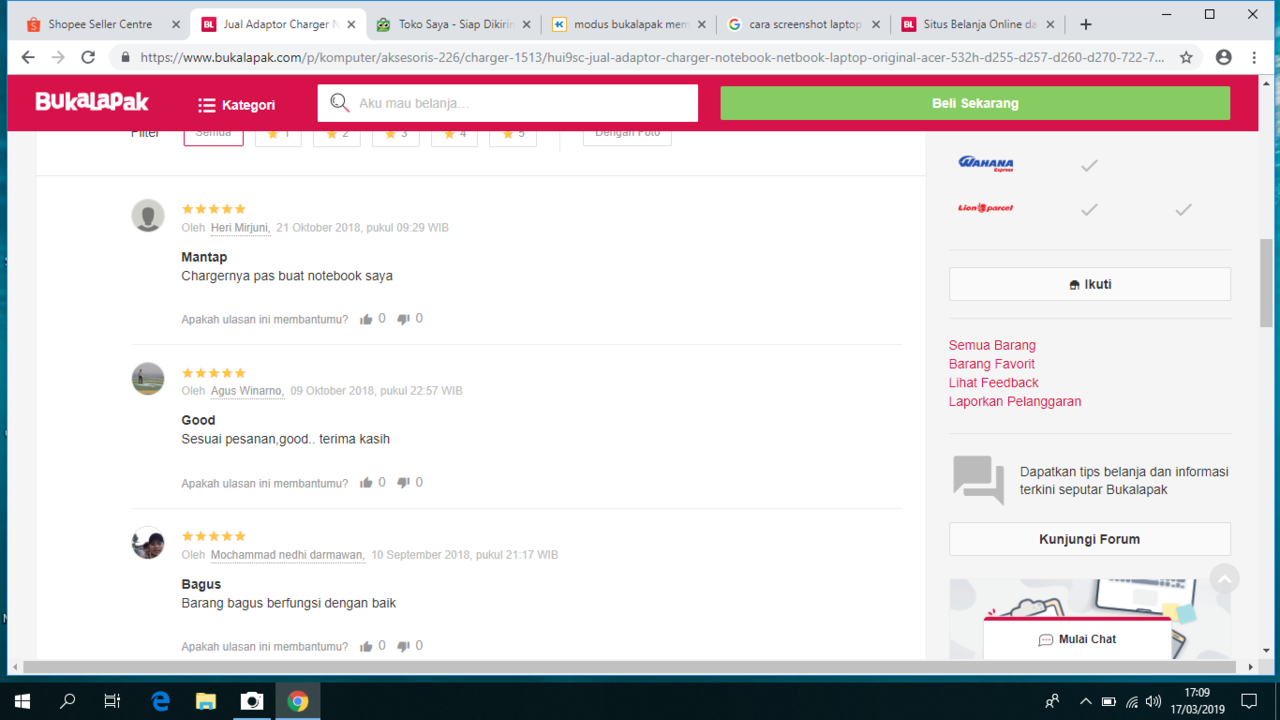
Task: Thumbs down Agus Winarno's review
Action: [404, 483]
